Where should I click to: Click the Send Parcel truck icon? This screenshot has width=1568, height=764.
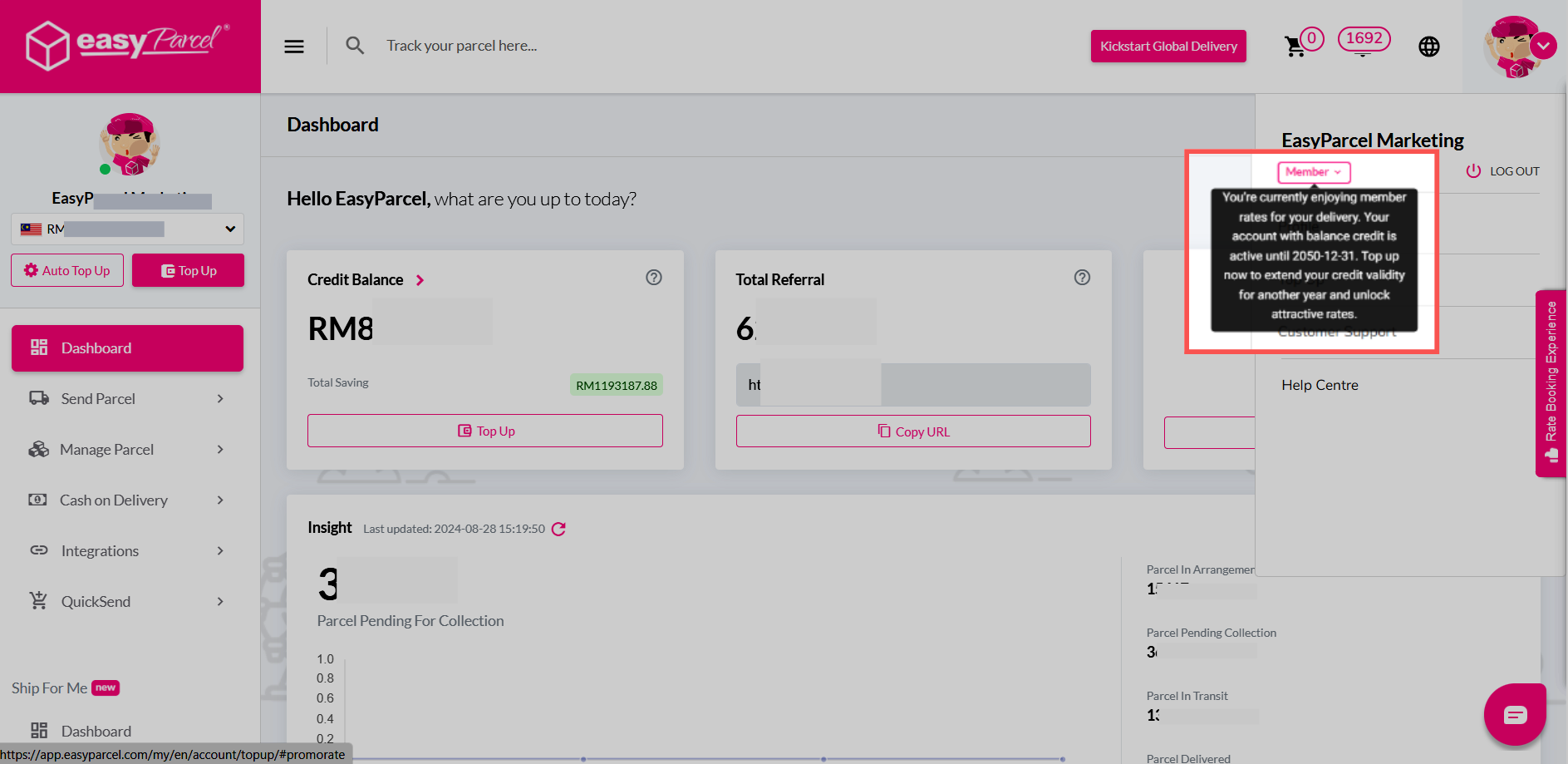[x=39, y=398]
